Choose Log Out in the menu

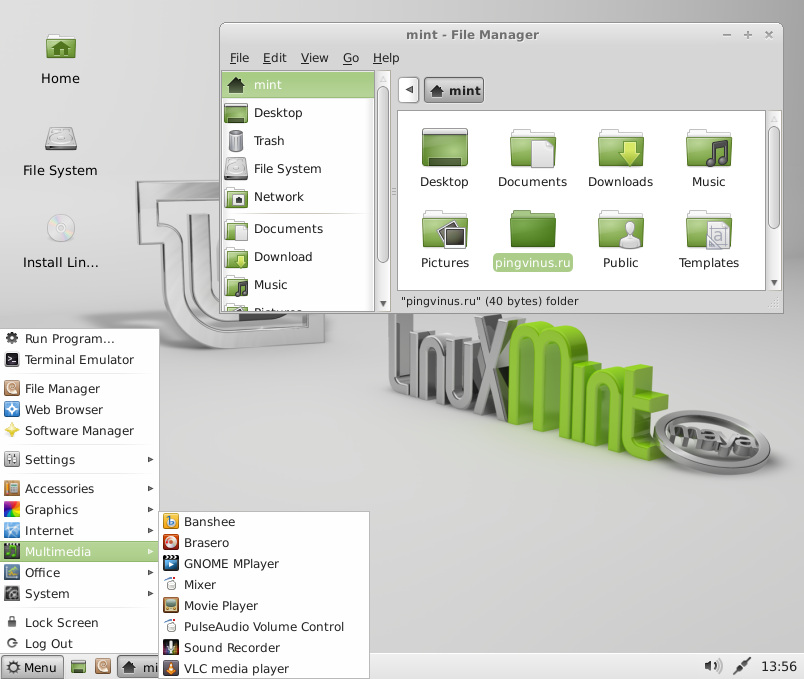coord(79,644)
